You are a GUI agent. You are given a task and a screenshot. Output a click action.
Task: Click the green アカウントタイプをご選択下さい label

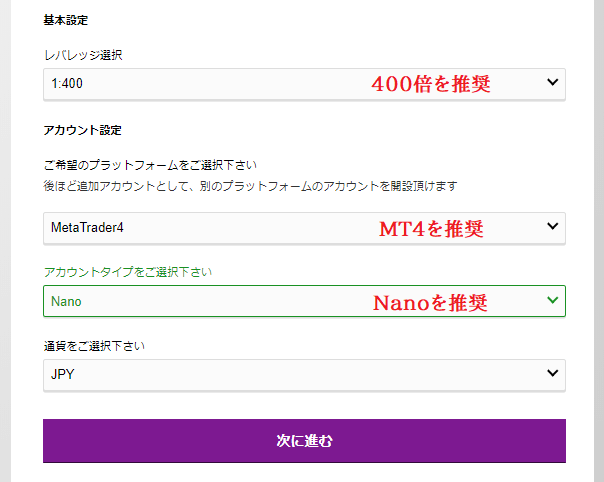click(x=127, y=272)
